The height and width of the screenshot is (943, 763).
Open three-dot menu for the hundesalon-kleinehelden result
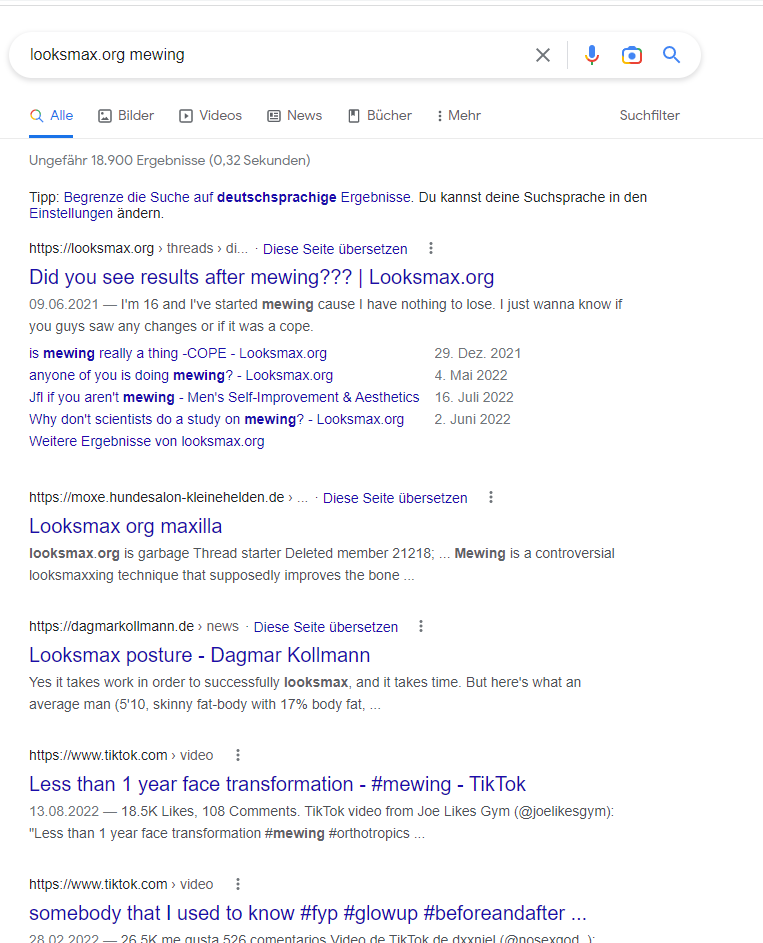(x=491, y=497)
